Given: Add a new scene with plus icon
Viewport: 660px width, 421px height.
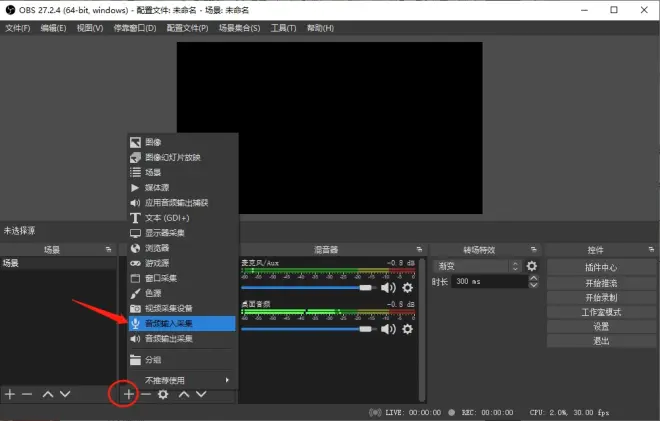Looking at the screenshot, I should pos(10,394).
